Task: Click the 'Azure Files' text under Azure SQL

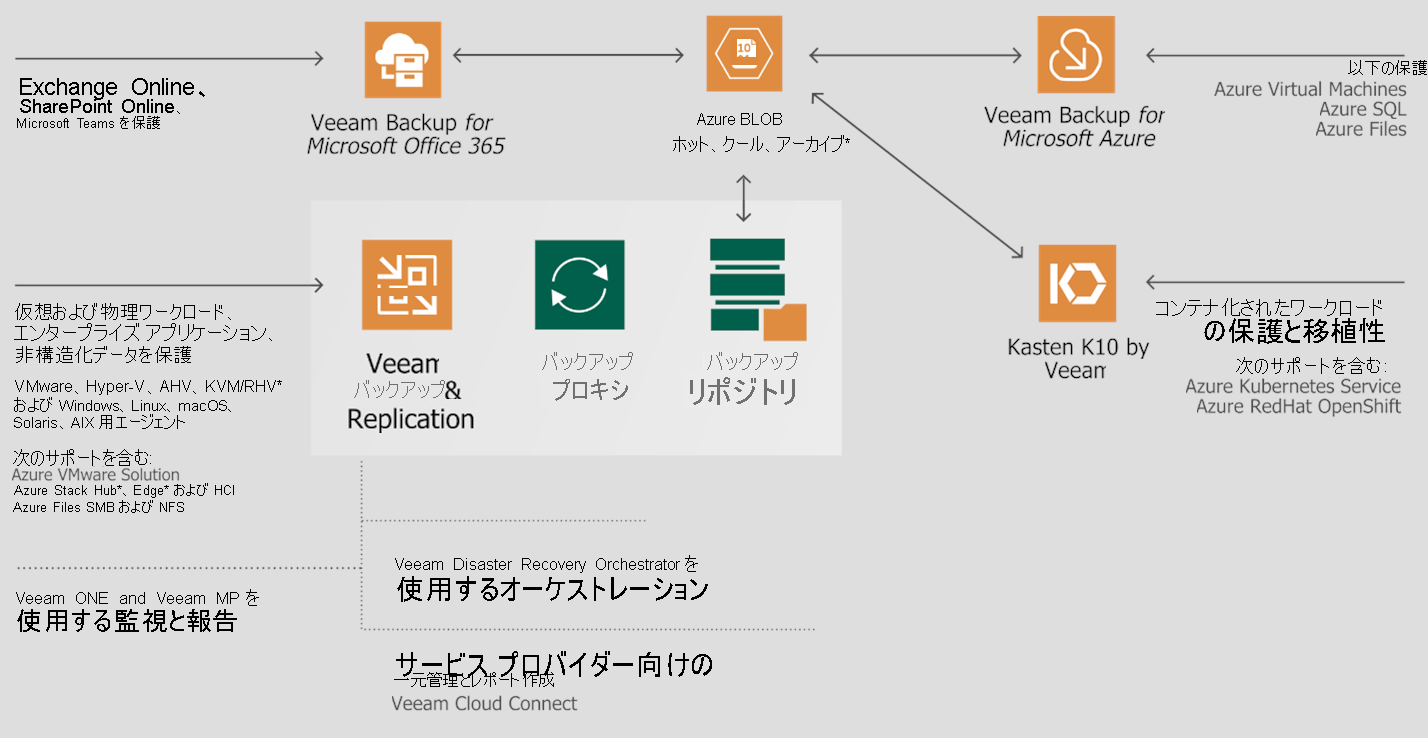Action: coord(1360,129)
